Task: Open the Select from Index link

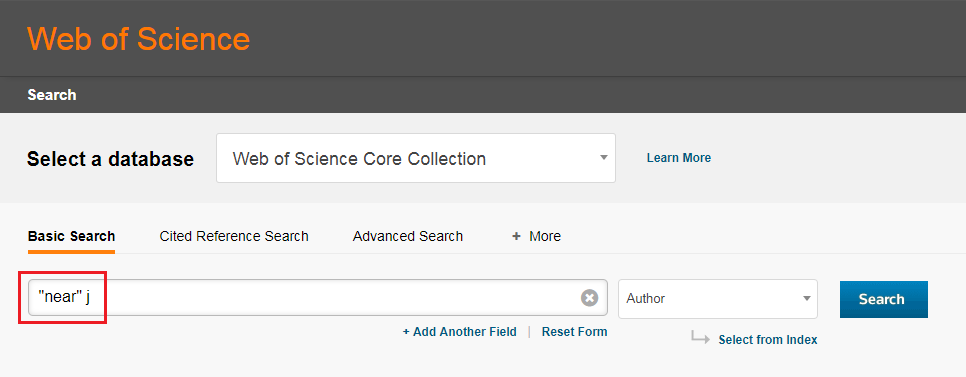Action: pyautogui.click(x=768, y=340)
